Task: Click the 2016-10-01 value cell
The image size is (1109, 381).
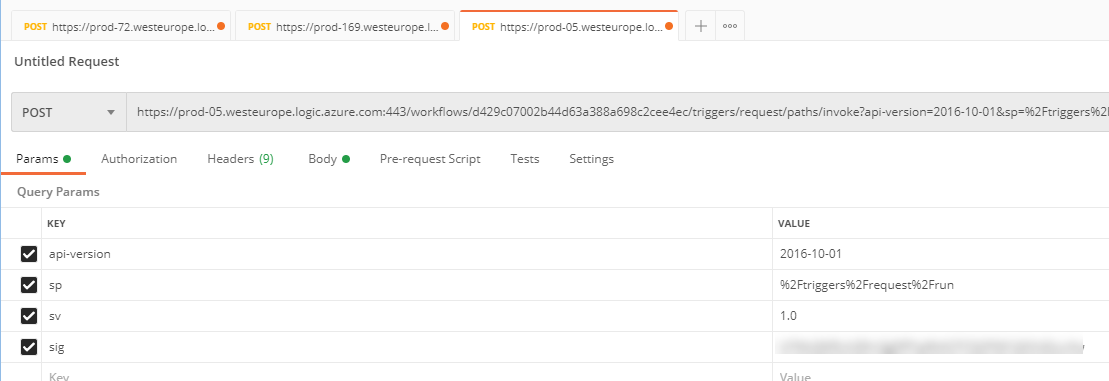Action: (941, 254)
